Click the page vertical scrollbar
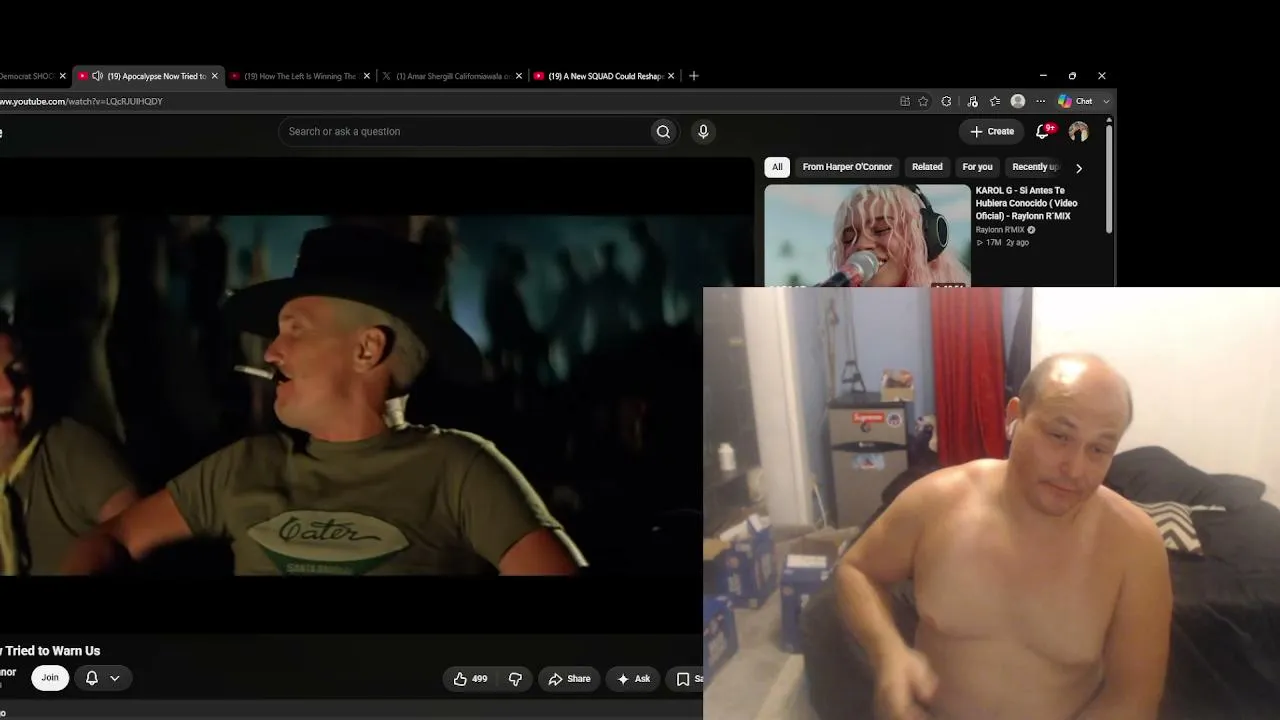 tap(1109, 177)
